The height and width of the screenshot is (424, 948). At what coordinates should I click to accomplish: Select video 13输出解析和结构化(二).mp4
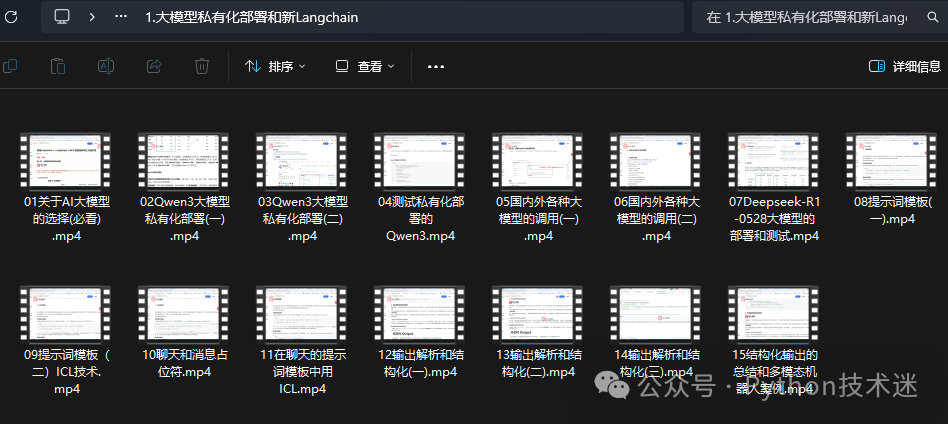coord(539,333)
